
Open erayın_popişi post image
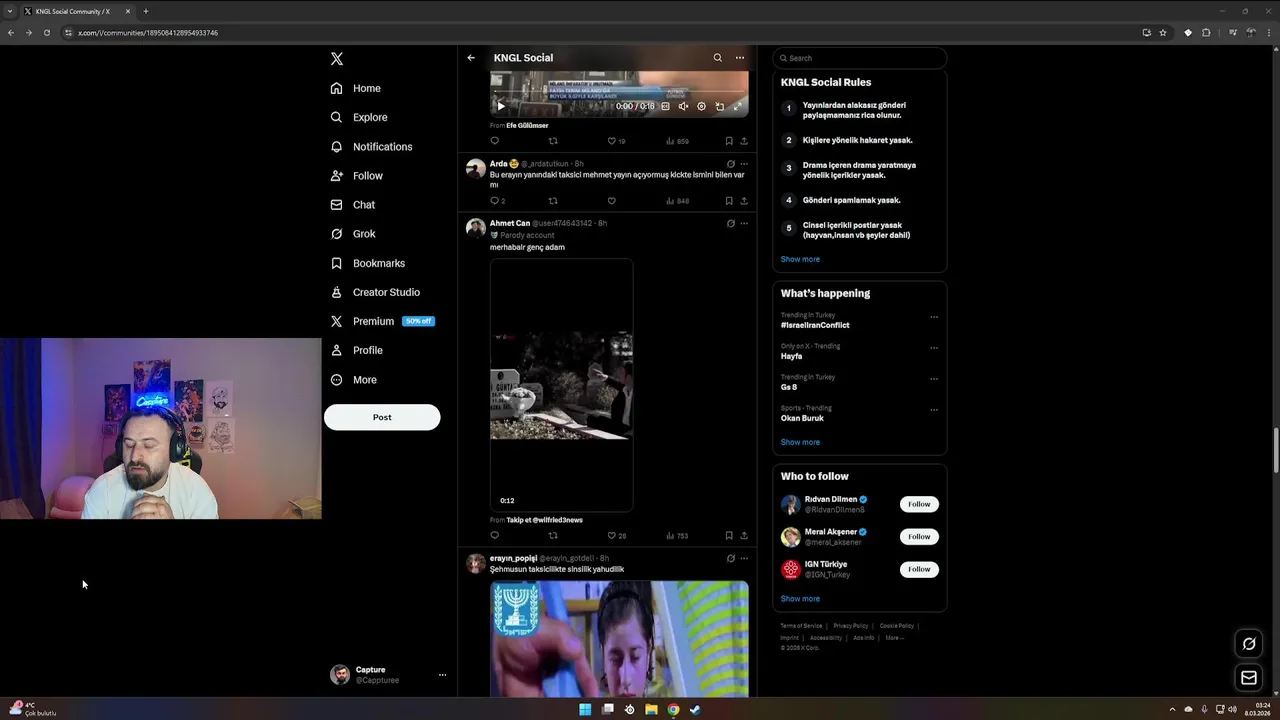619,638
